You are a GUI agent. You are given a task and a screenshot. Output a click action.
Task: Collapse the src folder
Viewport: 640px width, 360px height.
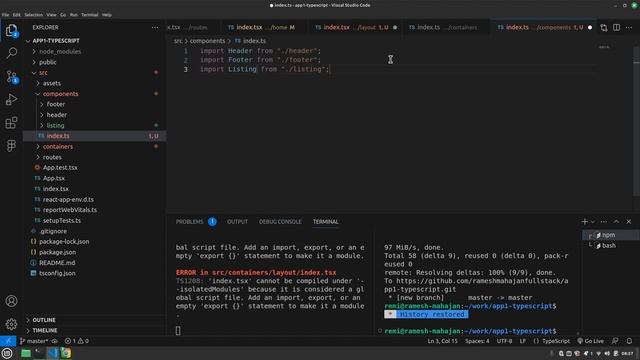(x=43, y=73)
